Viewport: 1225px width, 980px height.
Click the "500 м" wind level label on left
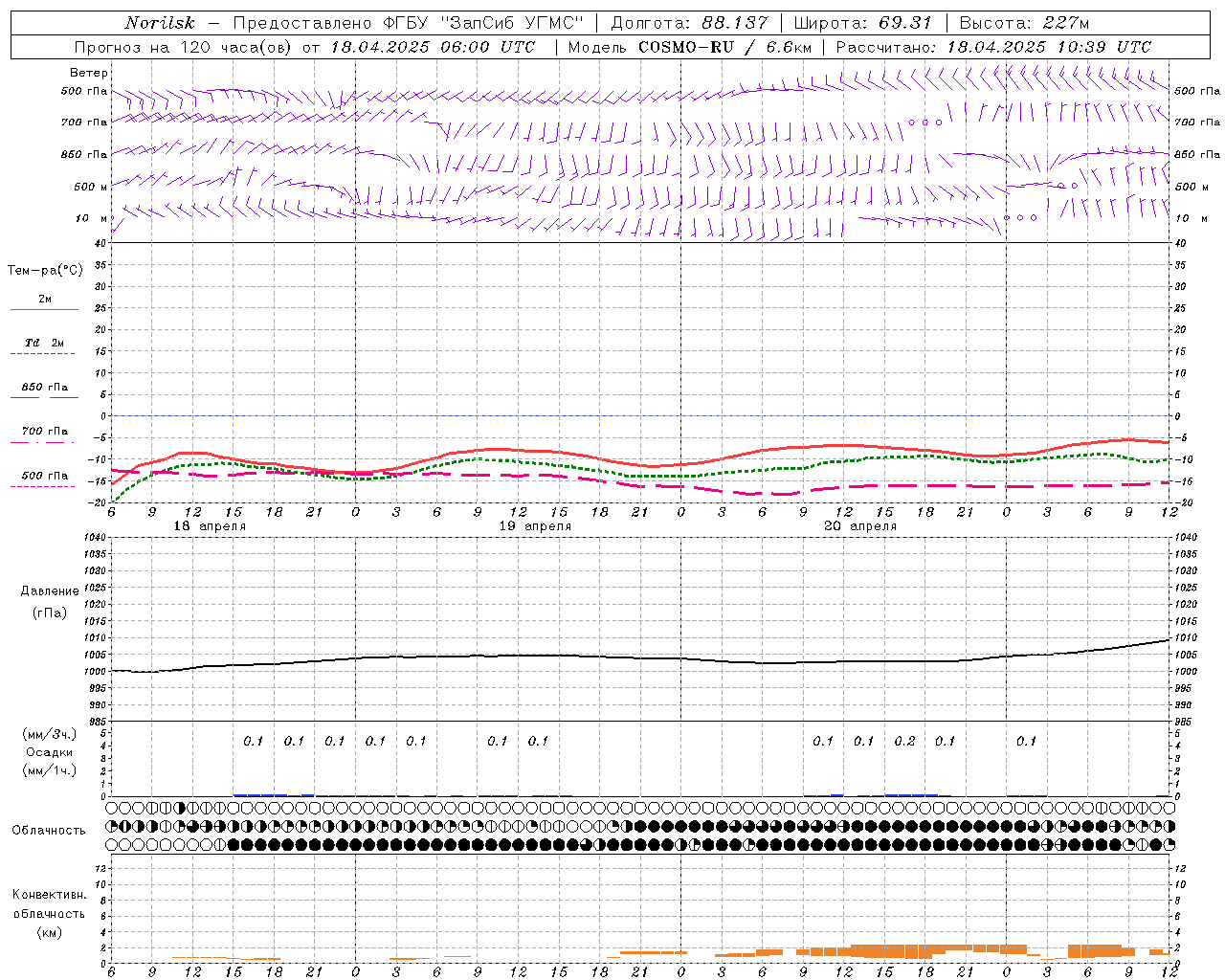[x=91, y=187]
